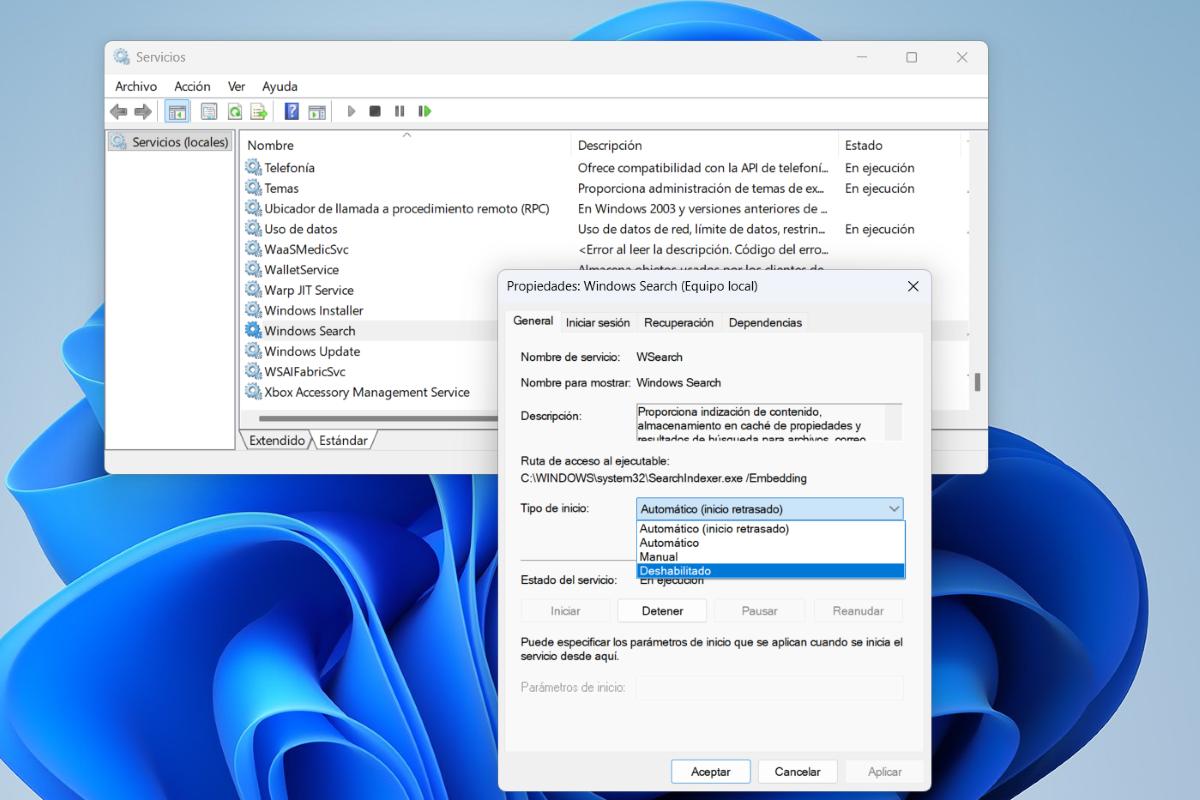Maximize the Servicios window
Viewport: 1200px width, 800px height.
click(x=911, y=57)
